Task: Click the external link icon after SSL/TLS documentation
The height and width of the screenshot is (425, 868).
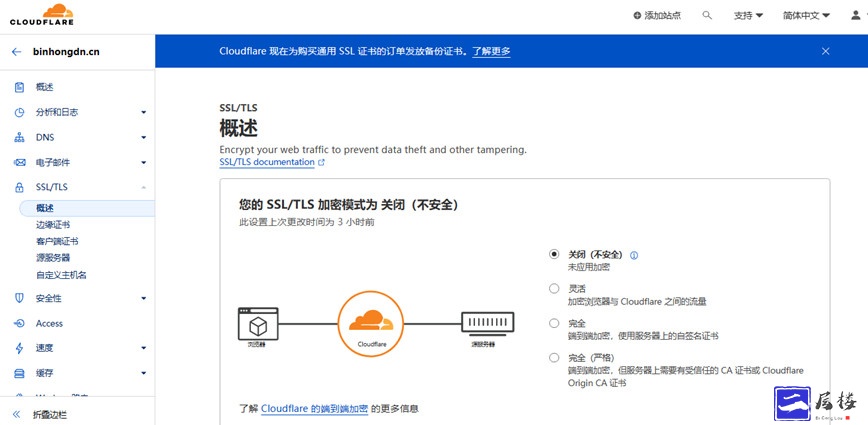Action: click(322, 163)
